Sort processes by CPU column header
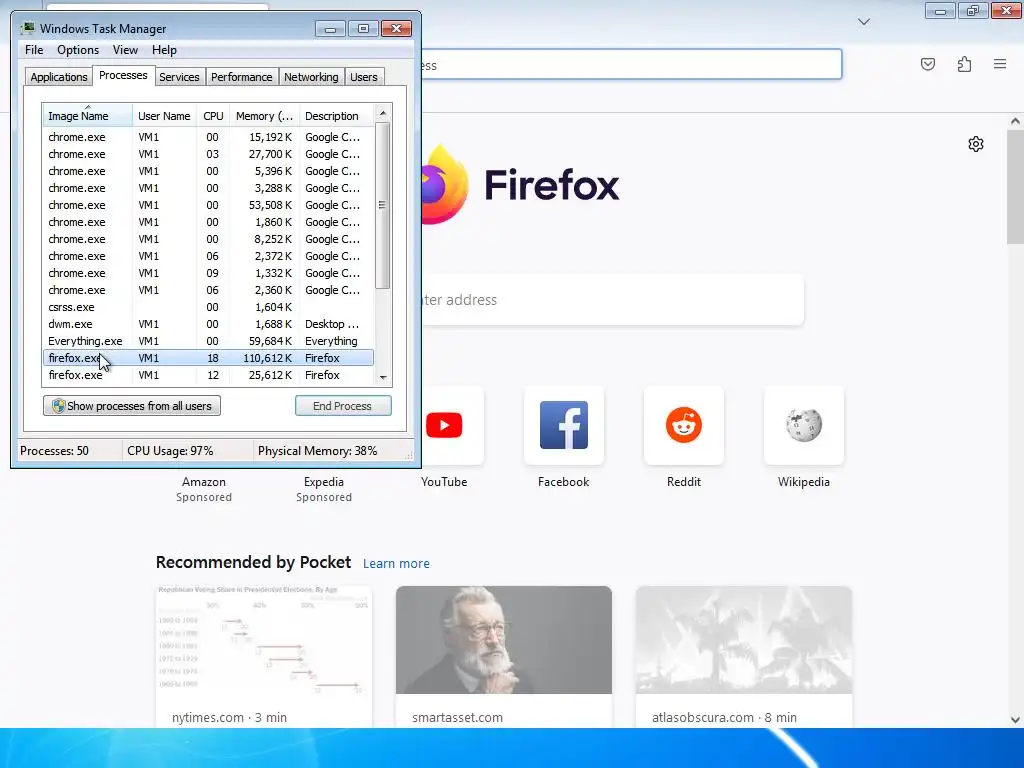1024x768 pixels. (x=213, y=116)
